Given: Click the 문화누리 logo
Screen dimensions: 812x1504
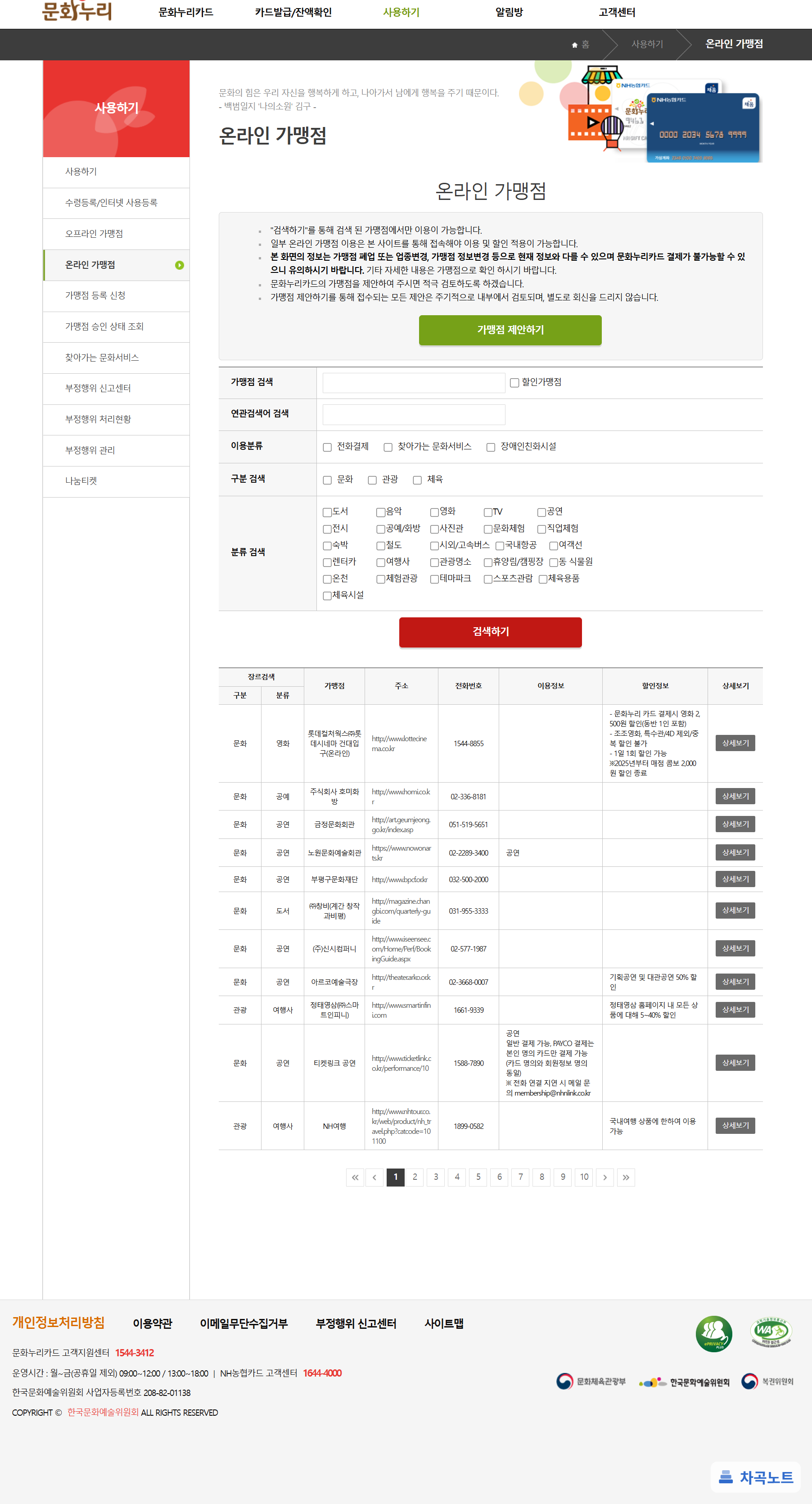Looking at the screenshot, I should 77,10.
